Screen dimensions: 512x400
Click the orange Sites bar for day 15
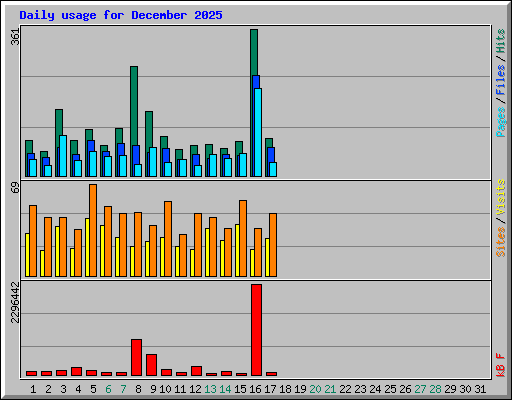(x=243, y=238)
